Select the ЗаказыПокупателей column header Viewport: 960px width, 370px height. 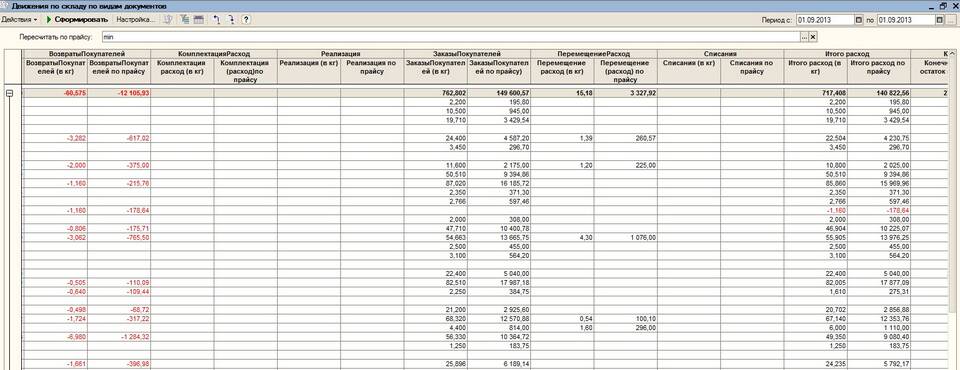point(467,54)
